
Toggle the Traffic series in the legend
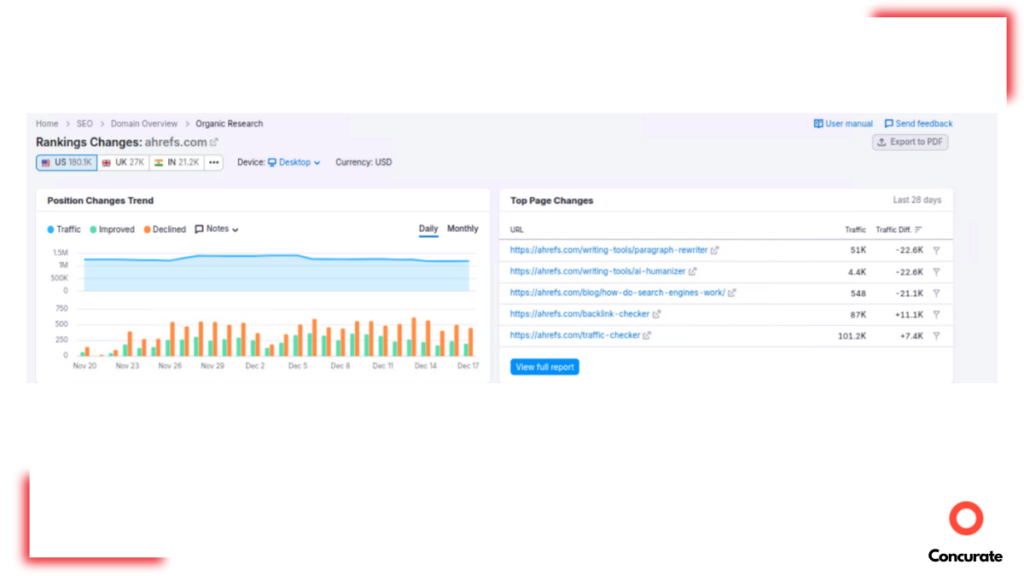(x=68, y=229)
